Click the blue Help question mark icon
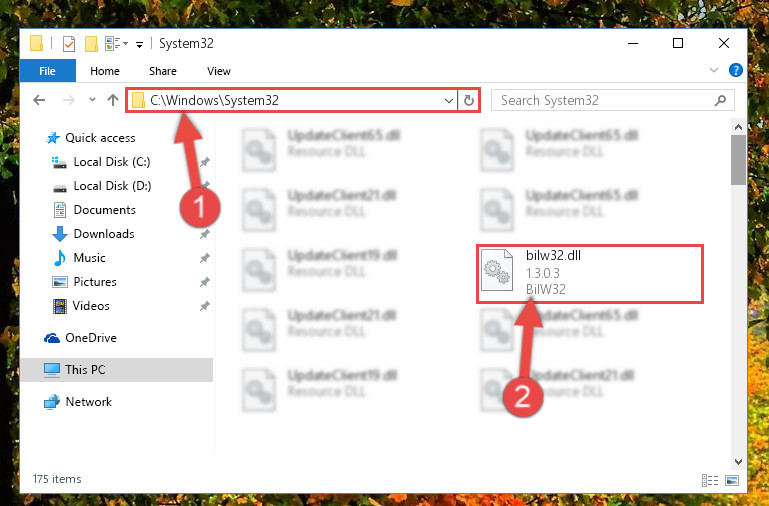The width and height of the screenshot is (769, 506). pyautogui.click(x=736, y=70)
